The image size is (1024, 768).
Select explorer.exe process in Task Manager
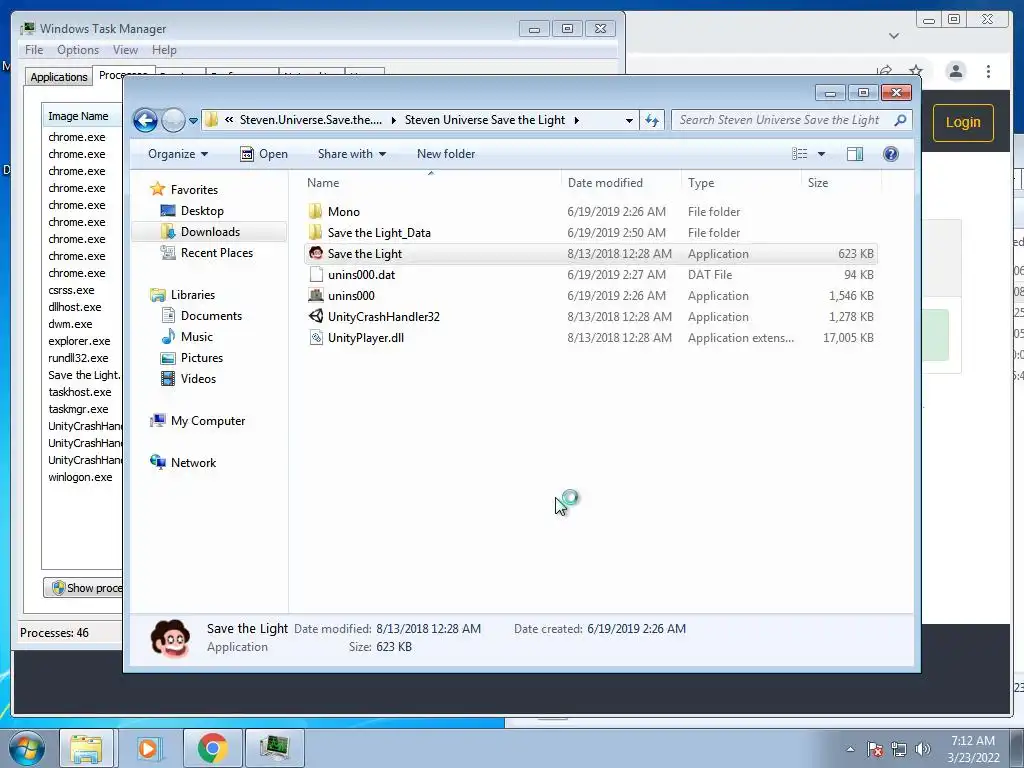click(x=79, y=341)
